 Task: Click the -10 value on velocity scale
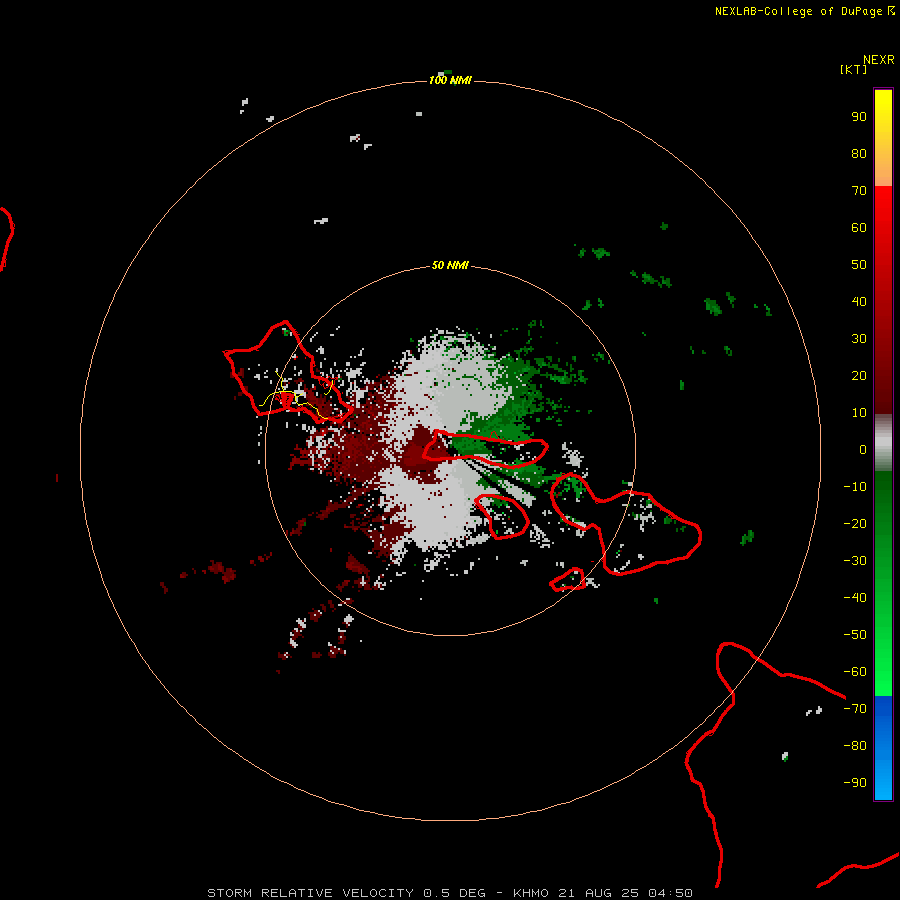point(855,487)
